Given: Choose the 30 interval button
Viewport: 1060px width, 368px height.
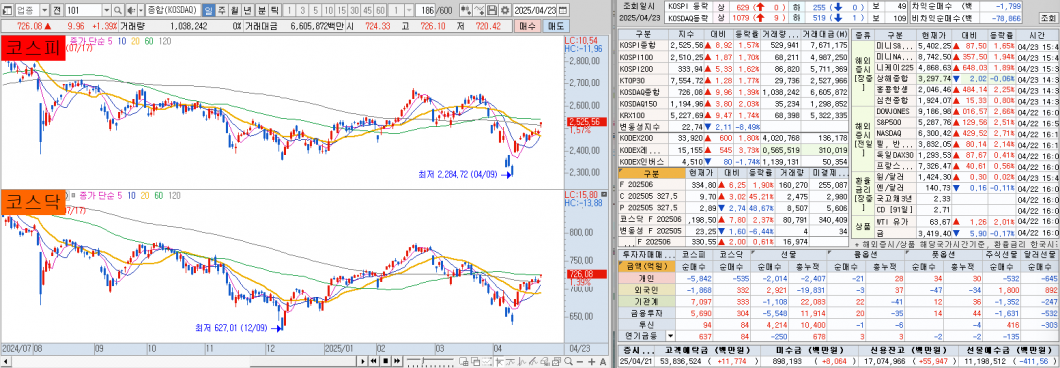Looking at the screenshot, I should tap(354, 10).
